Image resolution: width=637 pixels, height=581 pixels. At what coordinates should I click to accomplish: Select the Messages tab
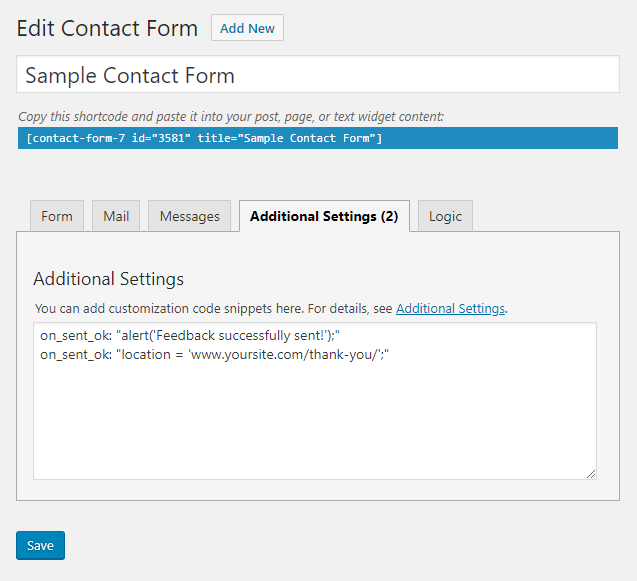pyautogui.click(x=190, y=216)
